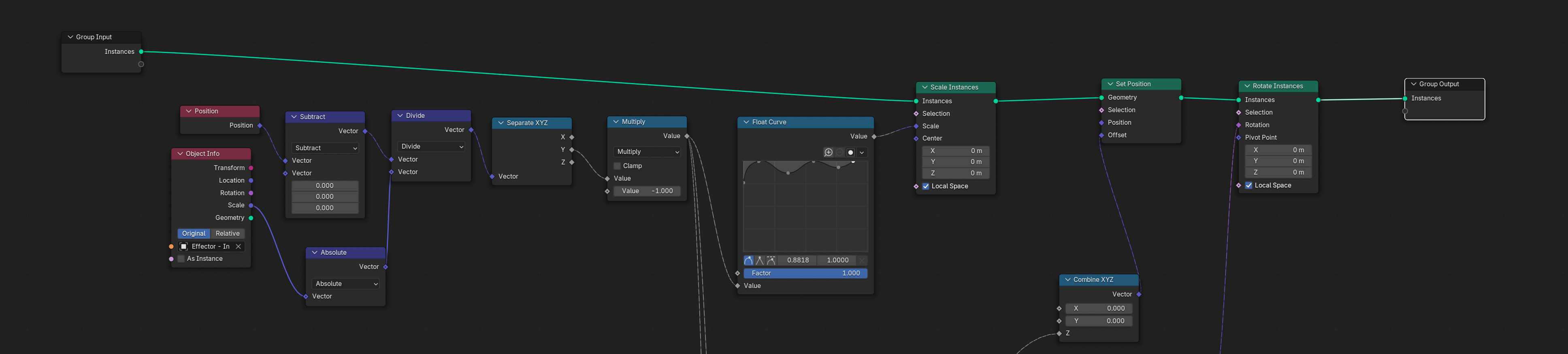Adjust the Float Curve Factor slider
The height and width of the screenshot is (354, 1568).
(x=805, y=273)
